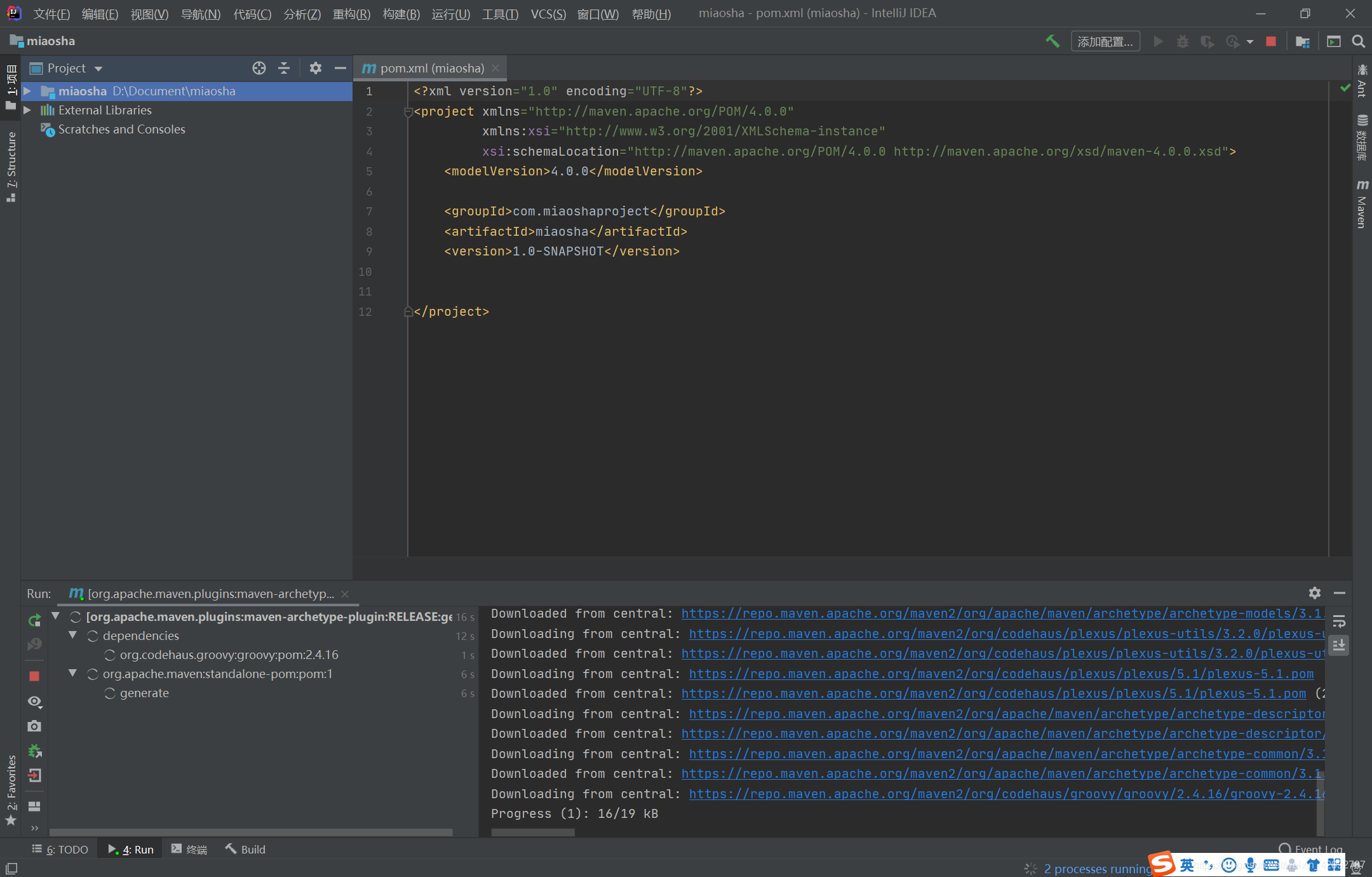
Task: Click the Debug bug icon in toolbar
Action: (x=1182, y=41)
